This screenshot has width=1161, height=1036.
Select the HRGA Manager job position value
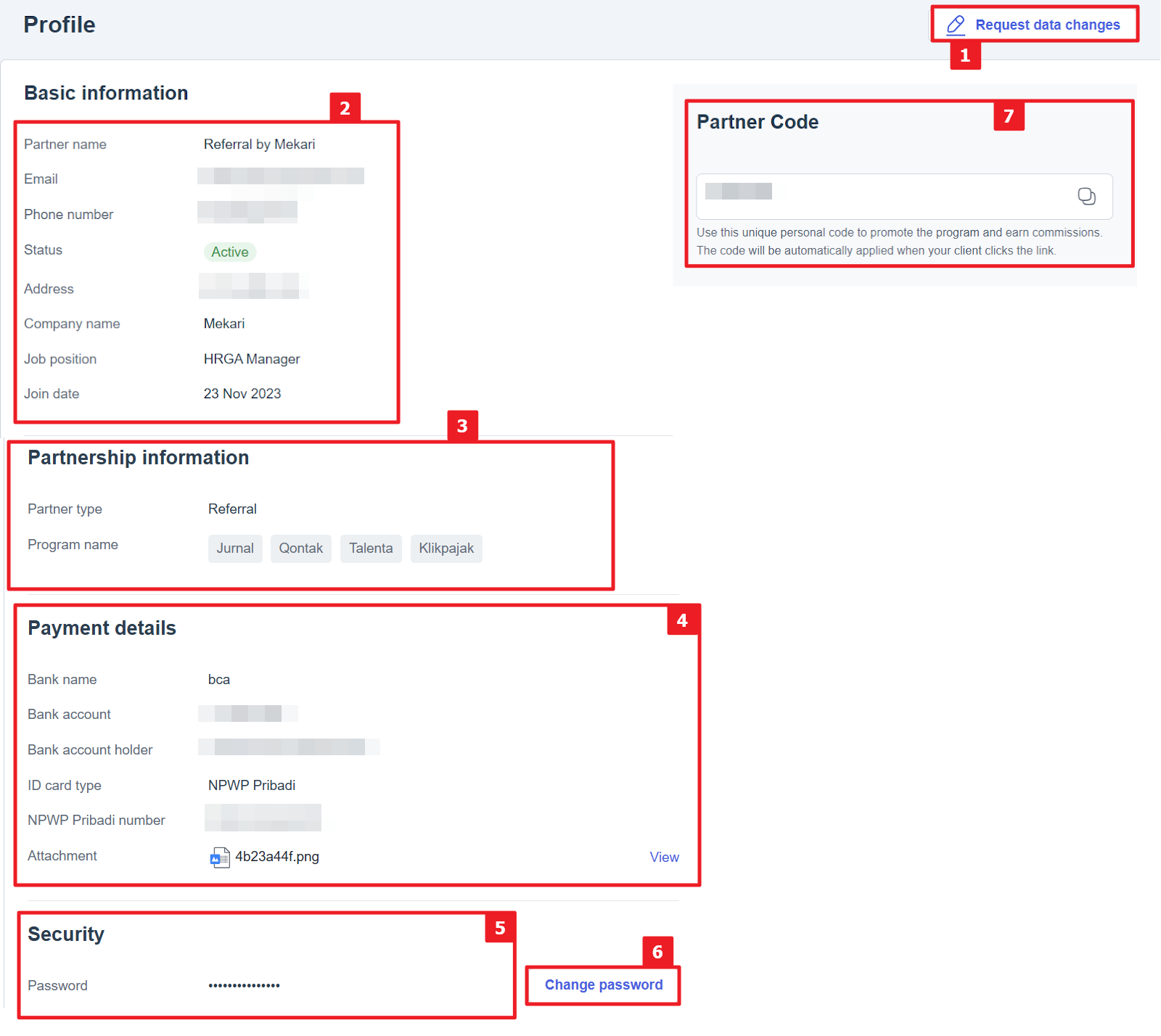(251, 359)
